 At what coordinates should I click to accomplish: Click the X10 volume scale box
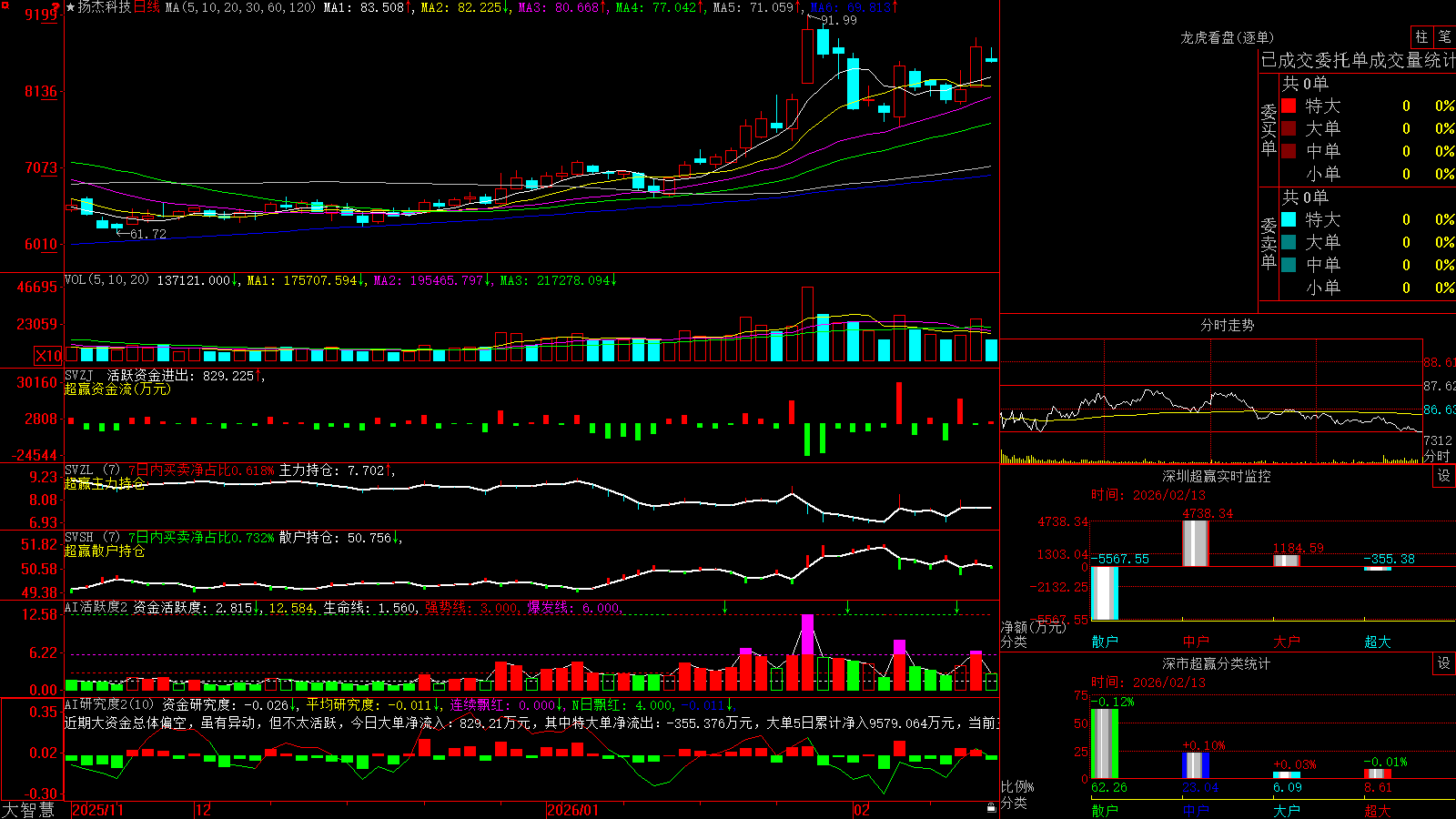[x=48, y=356]
